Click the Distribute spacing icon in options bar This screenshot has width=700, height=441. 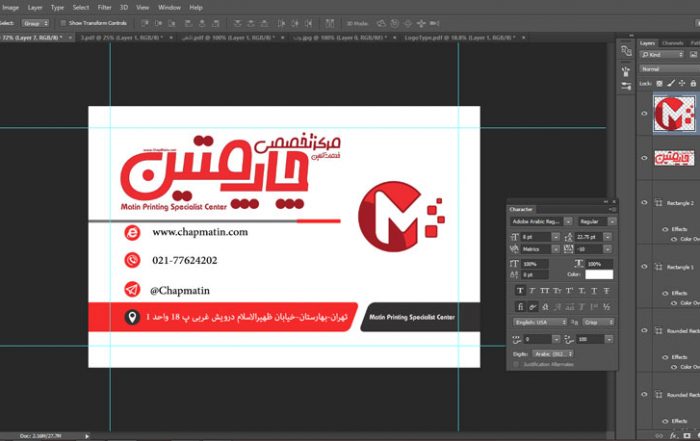(329, 23)
